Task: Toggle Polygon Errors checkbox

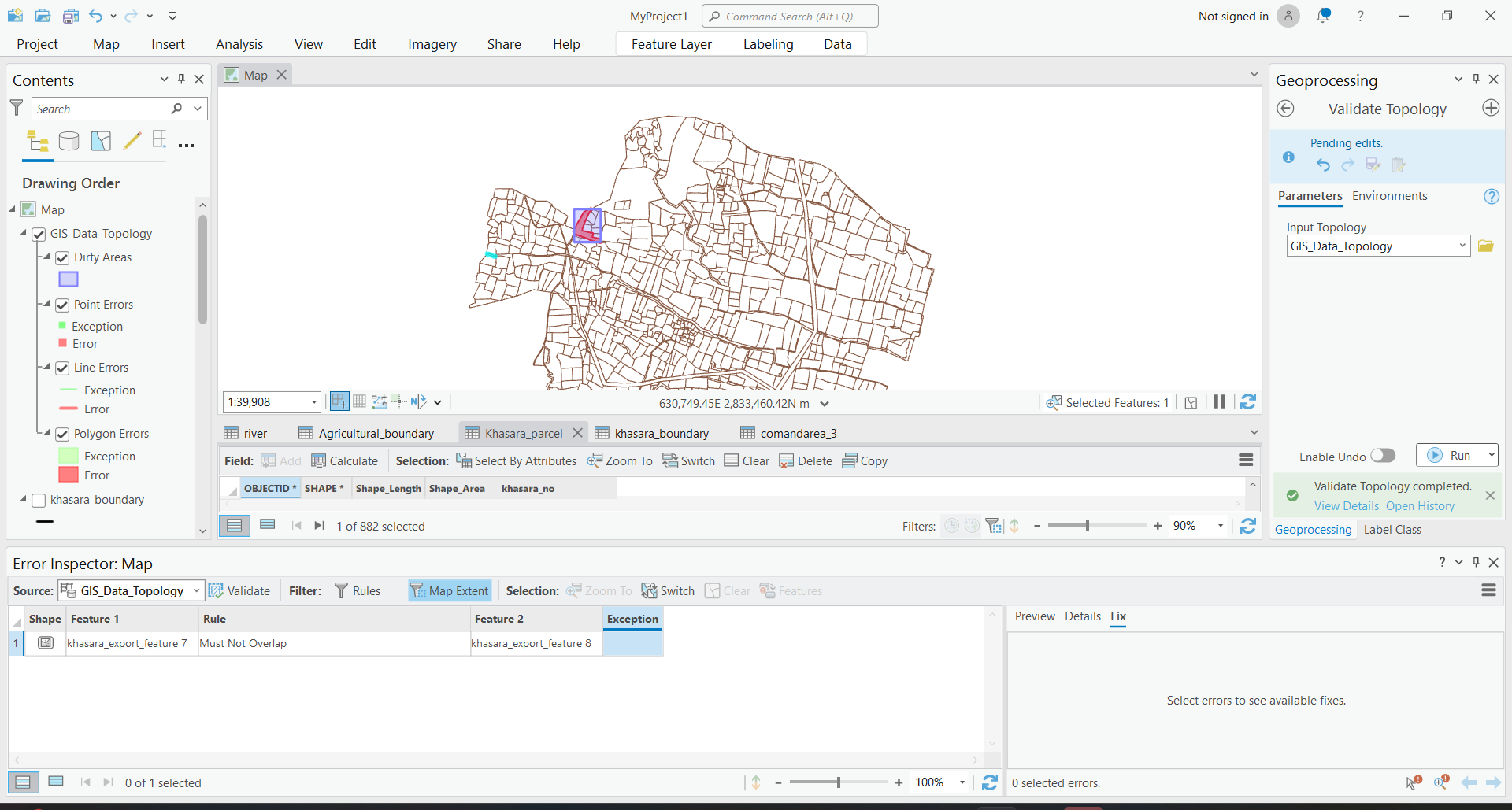Action: point(62,434)
